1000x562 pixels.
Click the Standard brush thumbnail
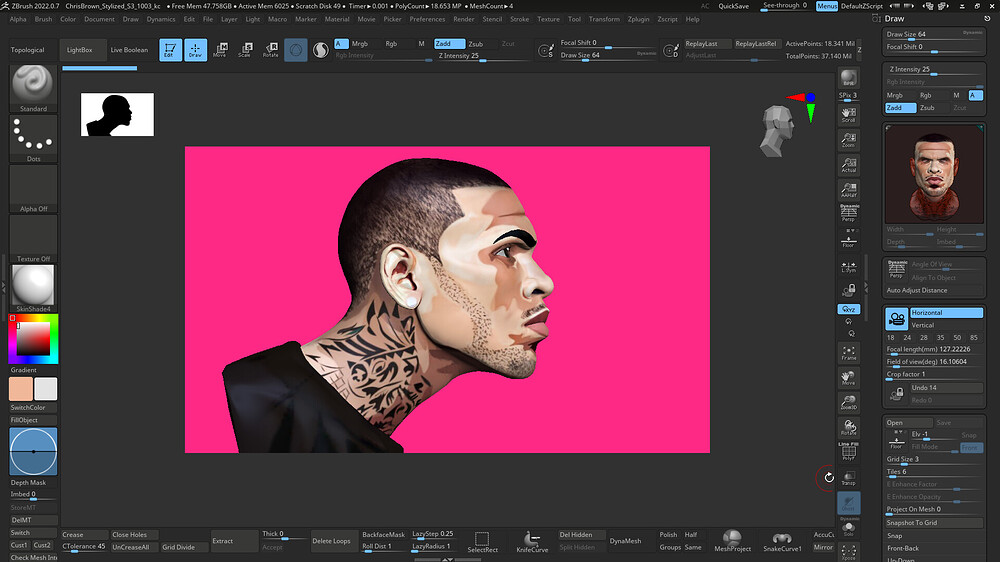[x=33, y=88]
